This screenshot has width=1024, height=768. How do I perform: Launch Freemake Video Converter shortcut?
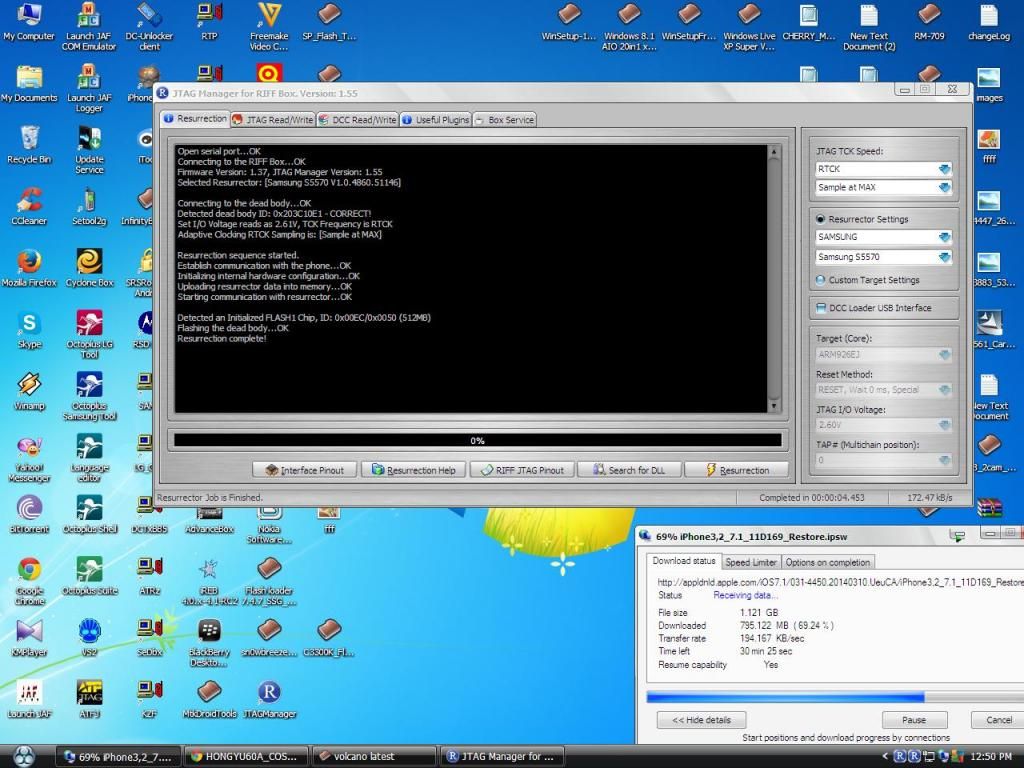269,26
